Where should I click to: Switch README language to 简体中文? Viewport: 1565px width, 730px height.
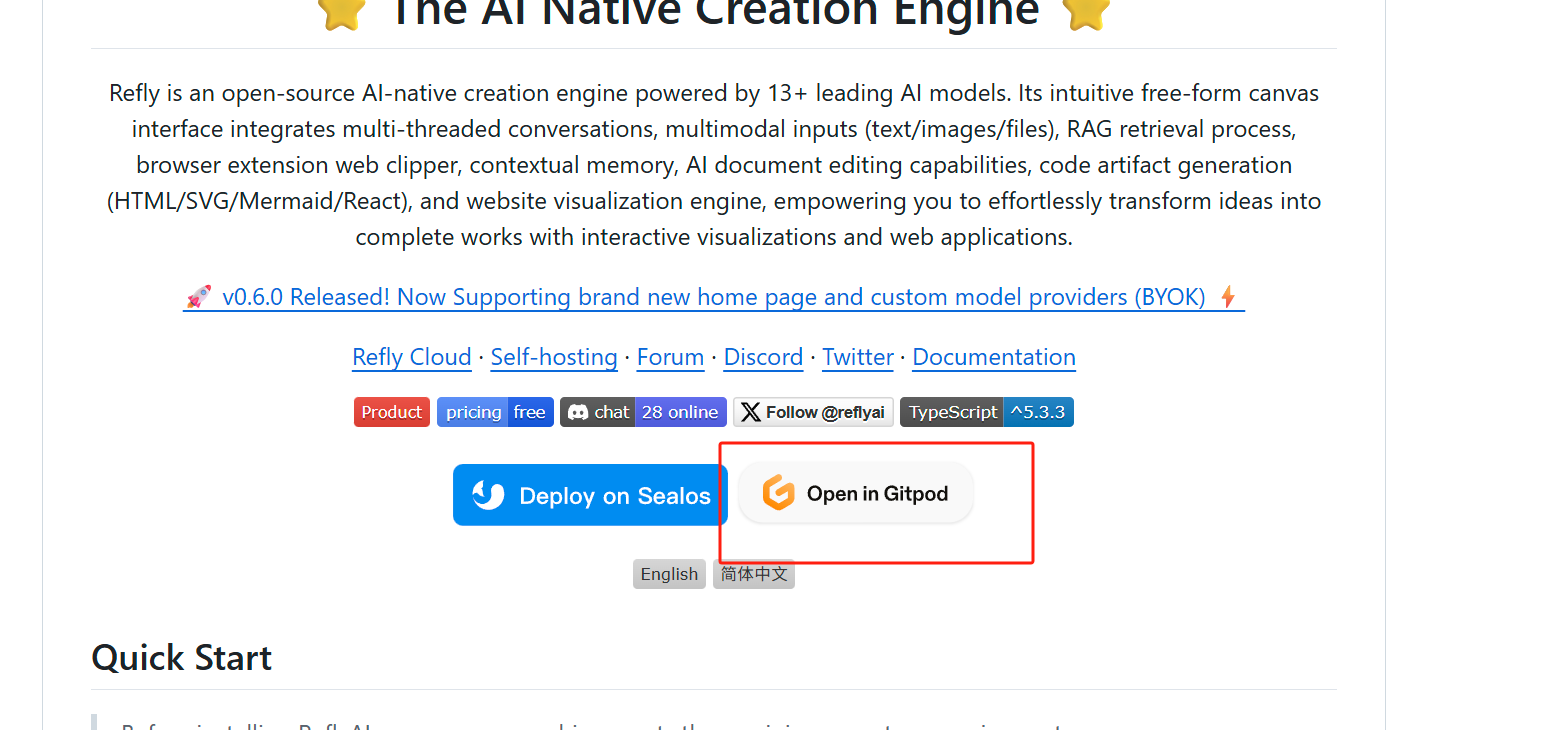point(754,574)
